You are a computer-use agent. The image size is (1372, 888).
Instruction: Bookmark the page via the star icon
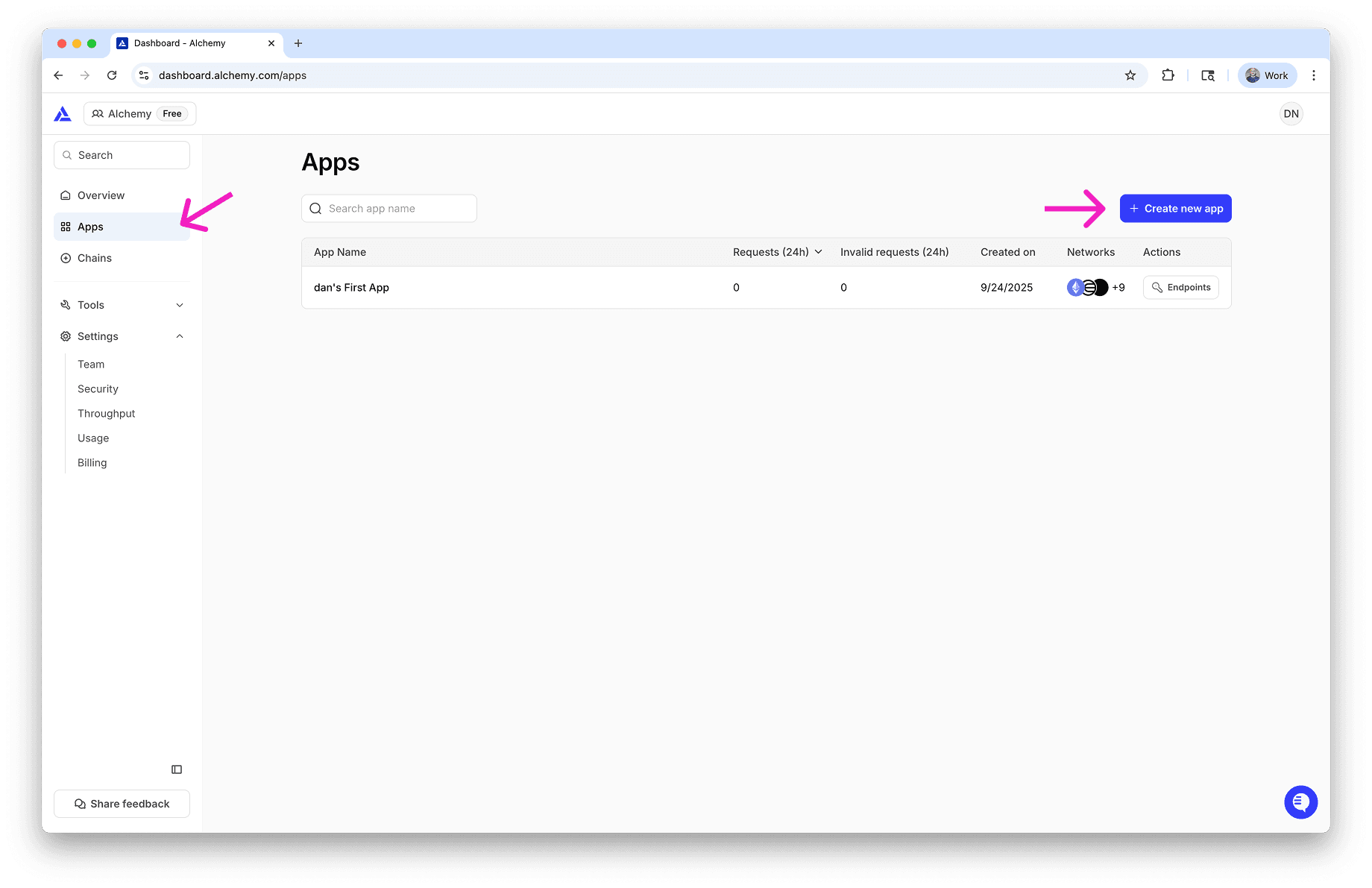click(1130, 75)
